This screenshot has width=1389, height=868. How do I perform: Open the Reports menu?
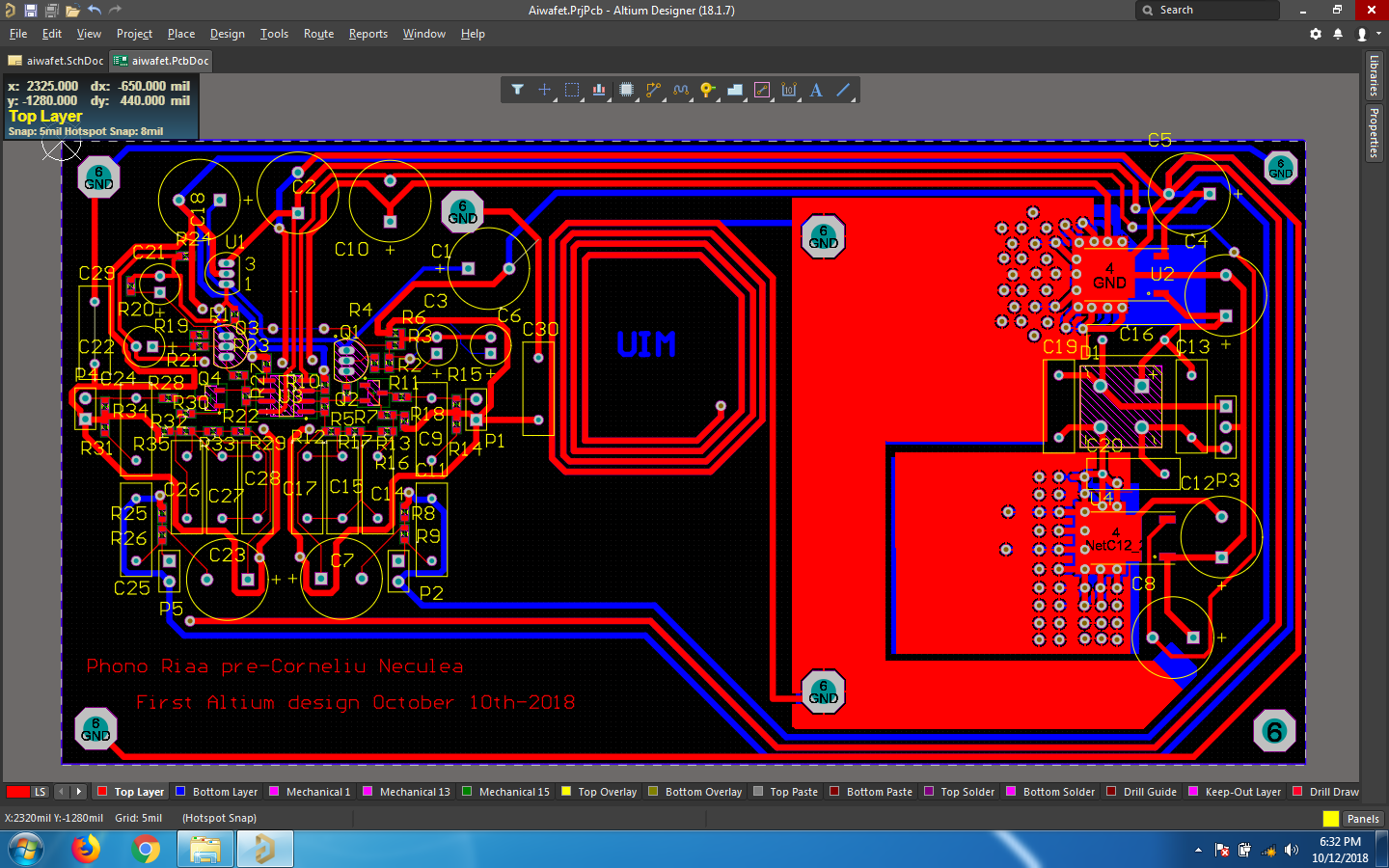pos(368,34)
